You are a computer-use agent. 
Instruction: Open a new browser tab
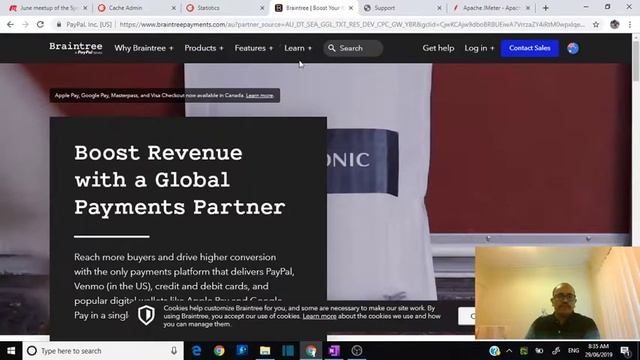point(545,8)
